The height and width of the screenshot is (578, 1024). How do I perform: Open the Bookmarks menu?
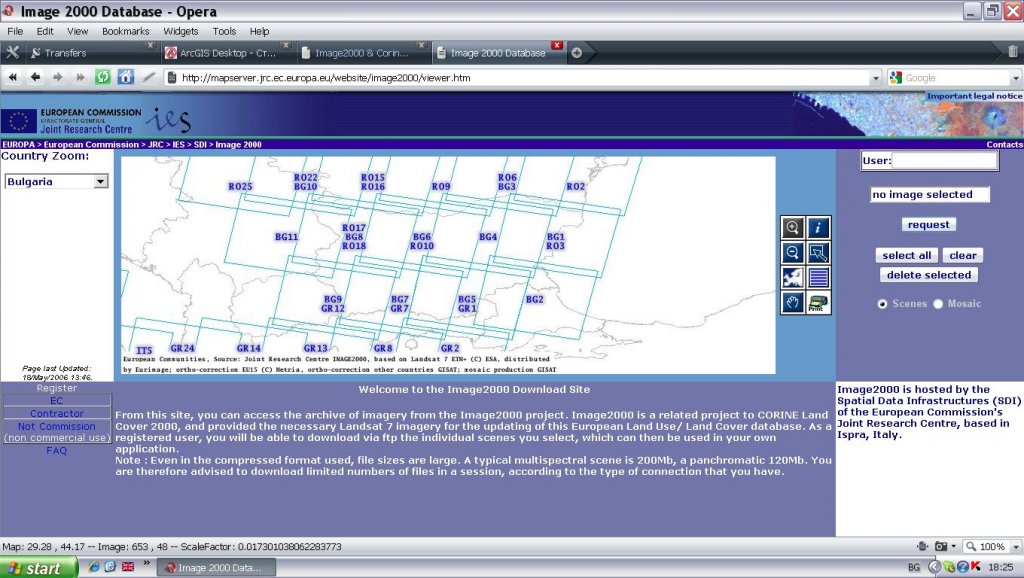pos(125,31)
